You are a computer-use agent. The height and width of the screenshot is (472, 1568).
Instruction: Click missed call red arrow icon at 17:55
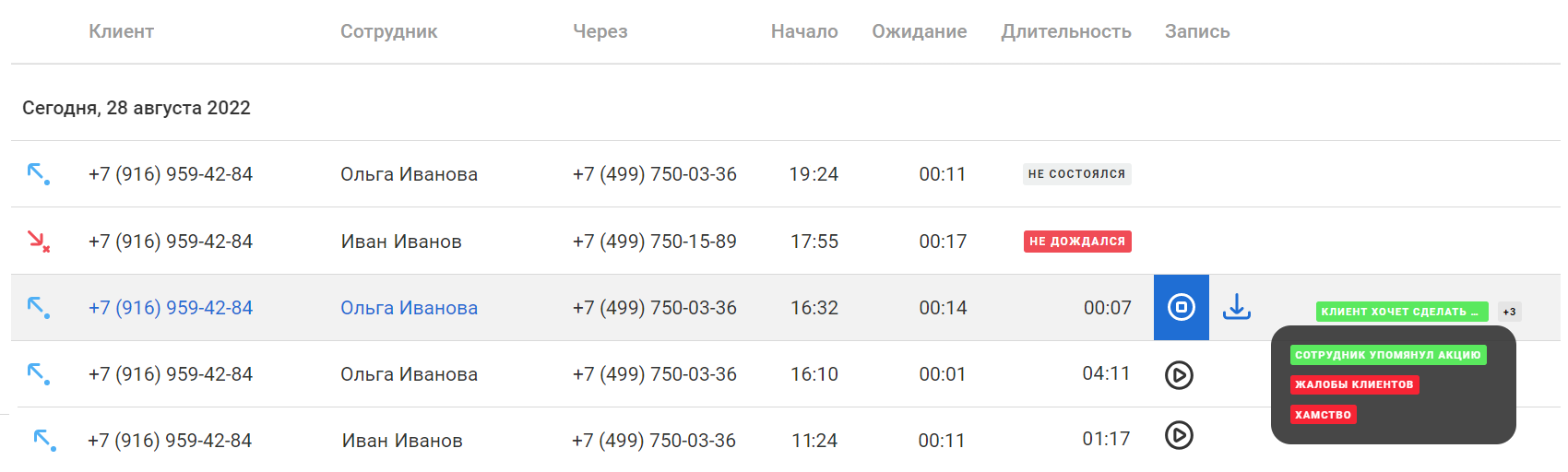[x=38, y=242]
